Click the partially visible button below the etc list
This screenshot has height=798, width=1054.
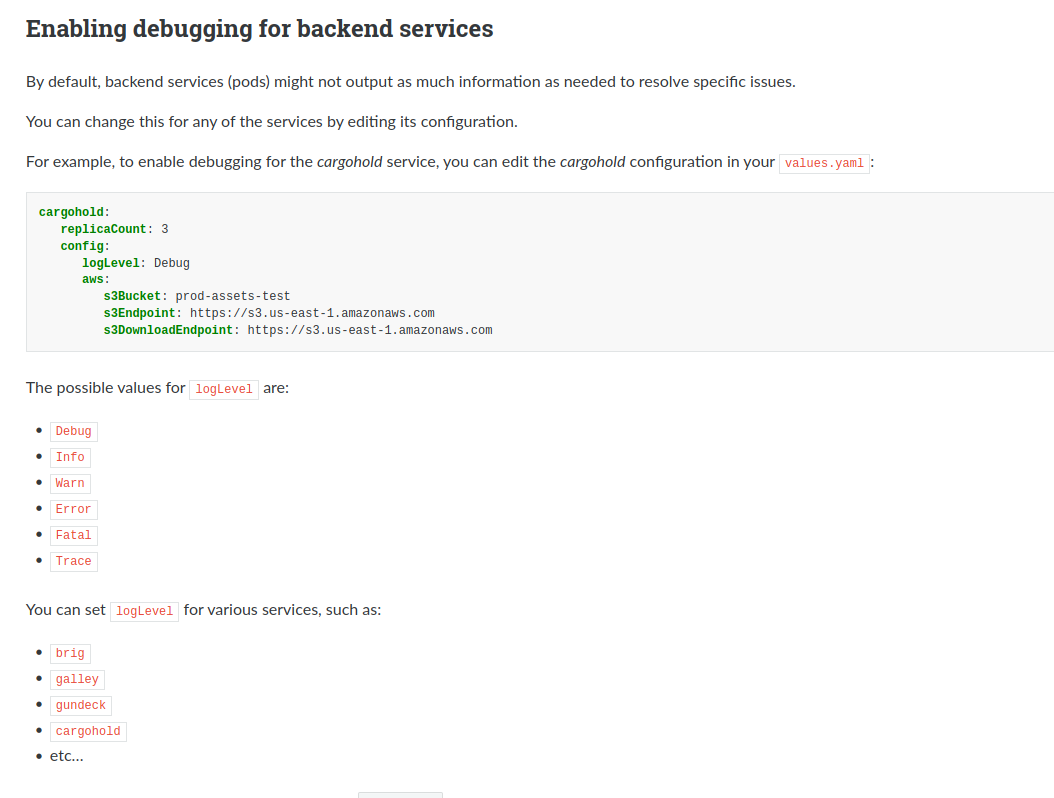[399, 795]
